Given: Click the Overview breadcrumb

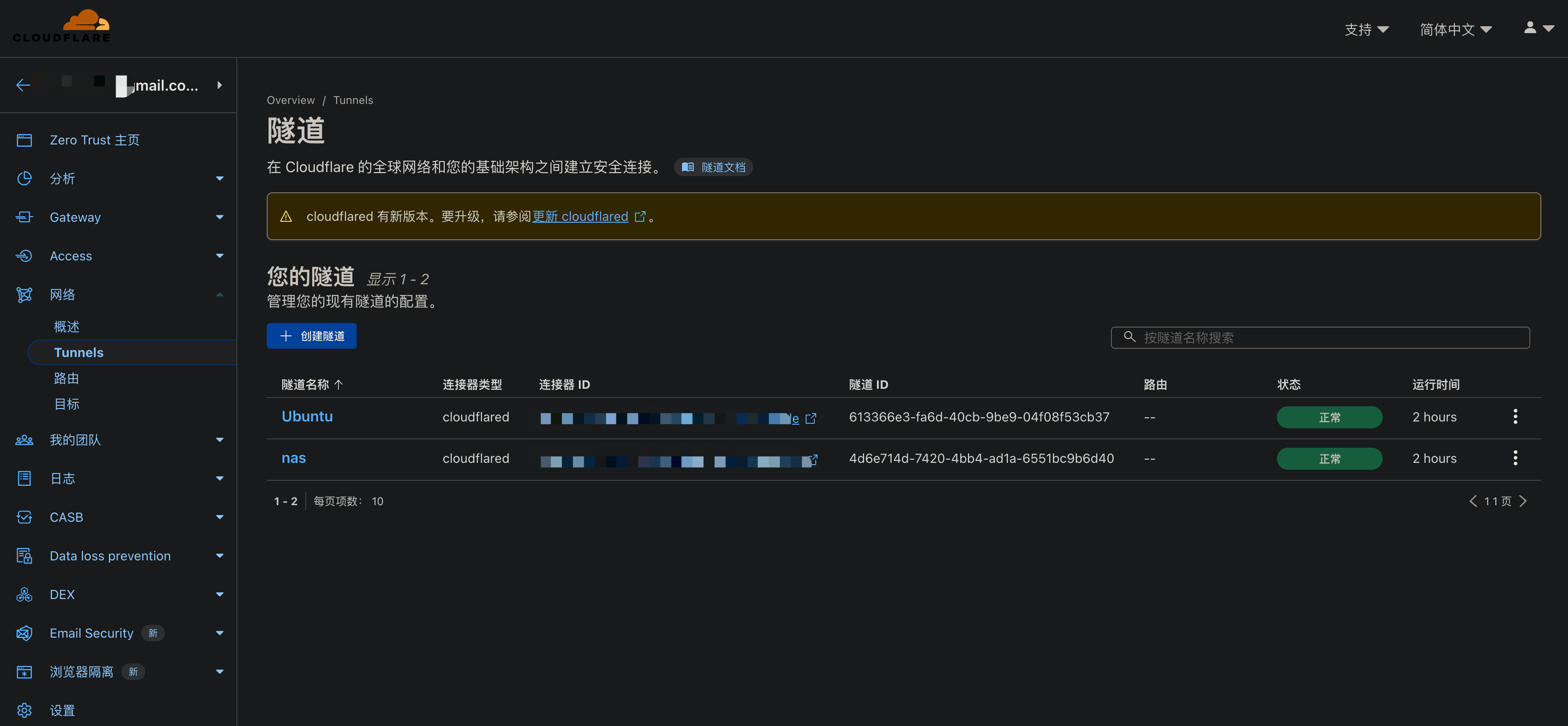Looking at the screenshot, I should pyautogui.click(x=290, y=100).
